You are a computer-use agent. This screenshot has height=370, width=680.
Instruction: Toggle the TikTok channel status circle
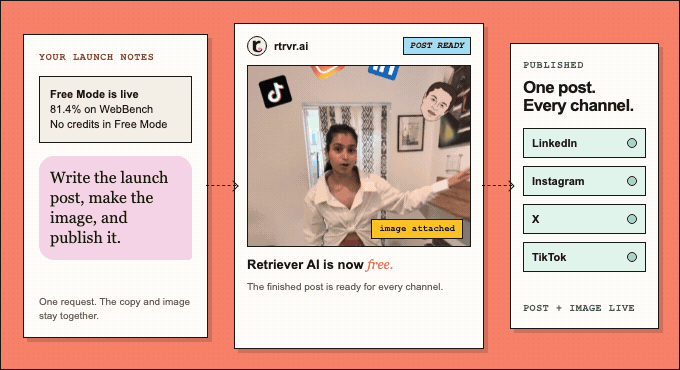632,257
